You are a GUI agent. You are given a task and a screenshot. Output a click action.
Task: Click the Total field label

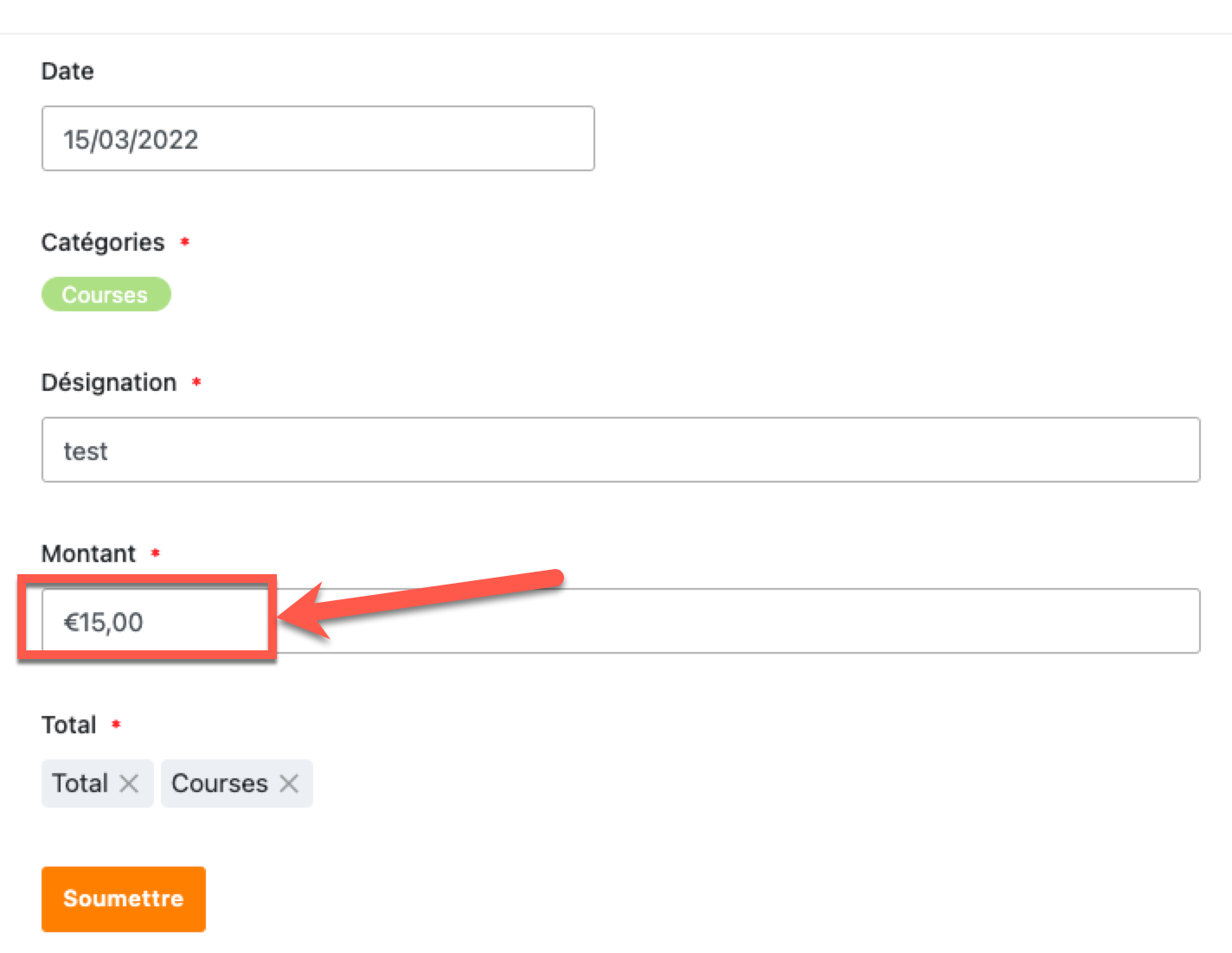[69, 725]
